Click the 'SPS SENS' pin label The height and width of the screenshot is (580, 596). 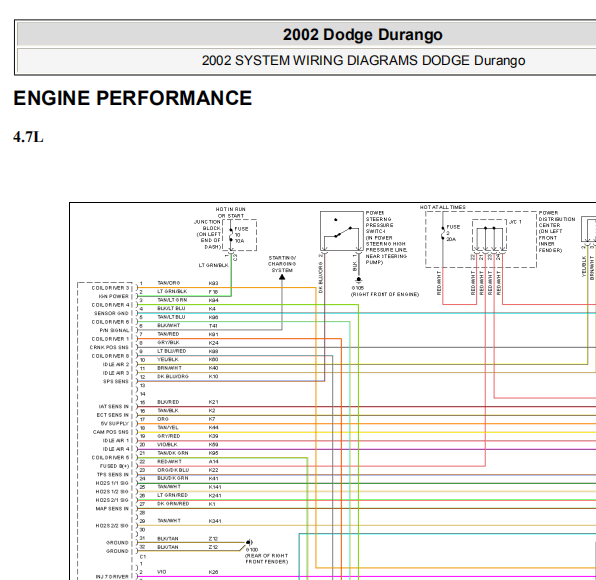coord(116,382)
